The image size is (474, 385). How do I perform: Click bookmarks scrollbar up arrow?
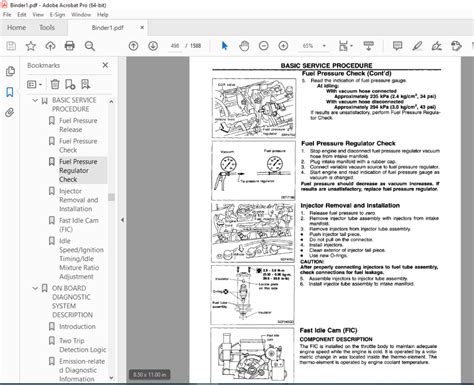(x=111, y=101)
